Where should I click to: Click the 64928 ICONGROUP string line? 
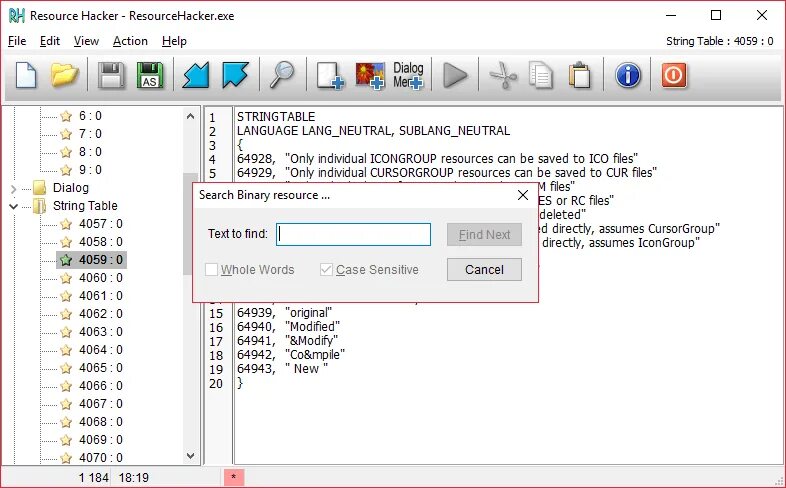click(438, 159)
